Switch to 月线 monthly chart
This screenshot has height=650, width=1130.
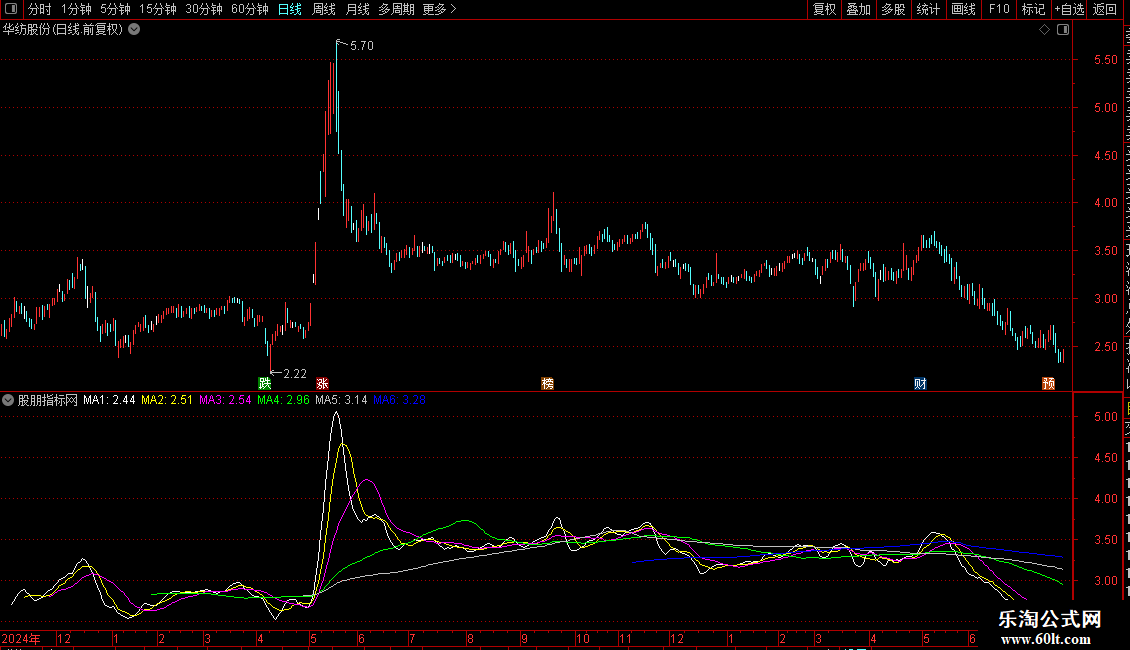click(357, 9)
